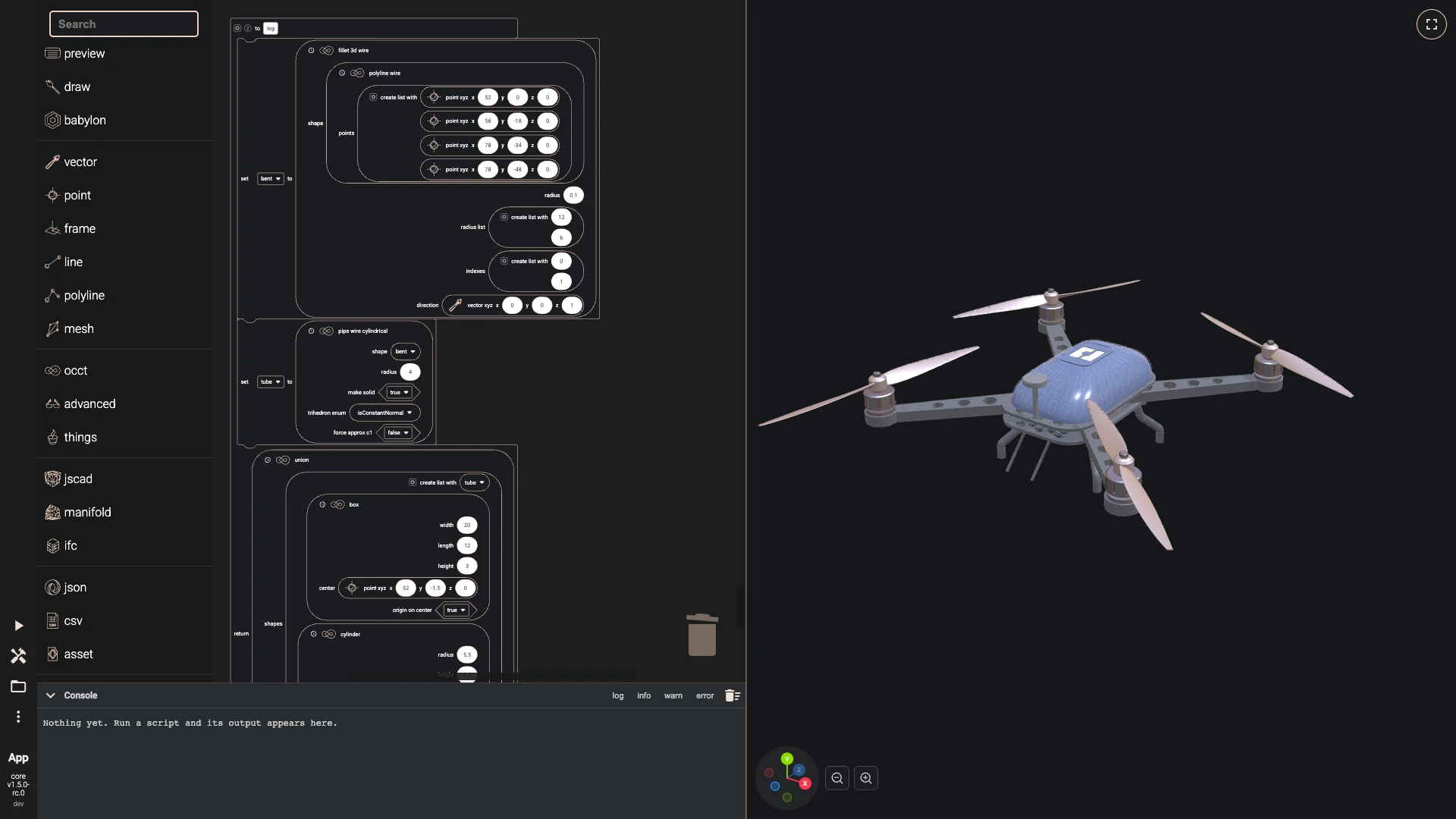The width and height of the screenshot is (1456, 819).
Task: Select the frame category icon
Action: 52,228
